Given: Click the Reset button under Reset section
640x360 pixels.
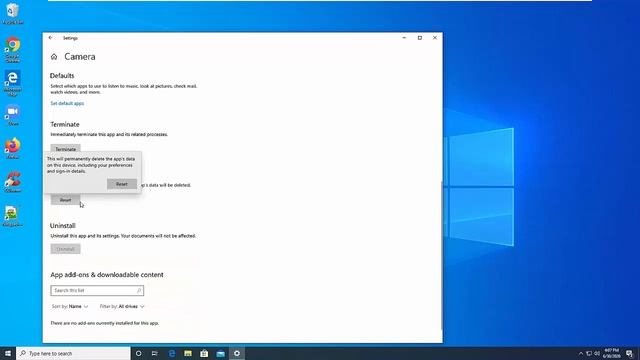Looking at the screenshot, I should coord(65,200).
